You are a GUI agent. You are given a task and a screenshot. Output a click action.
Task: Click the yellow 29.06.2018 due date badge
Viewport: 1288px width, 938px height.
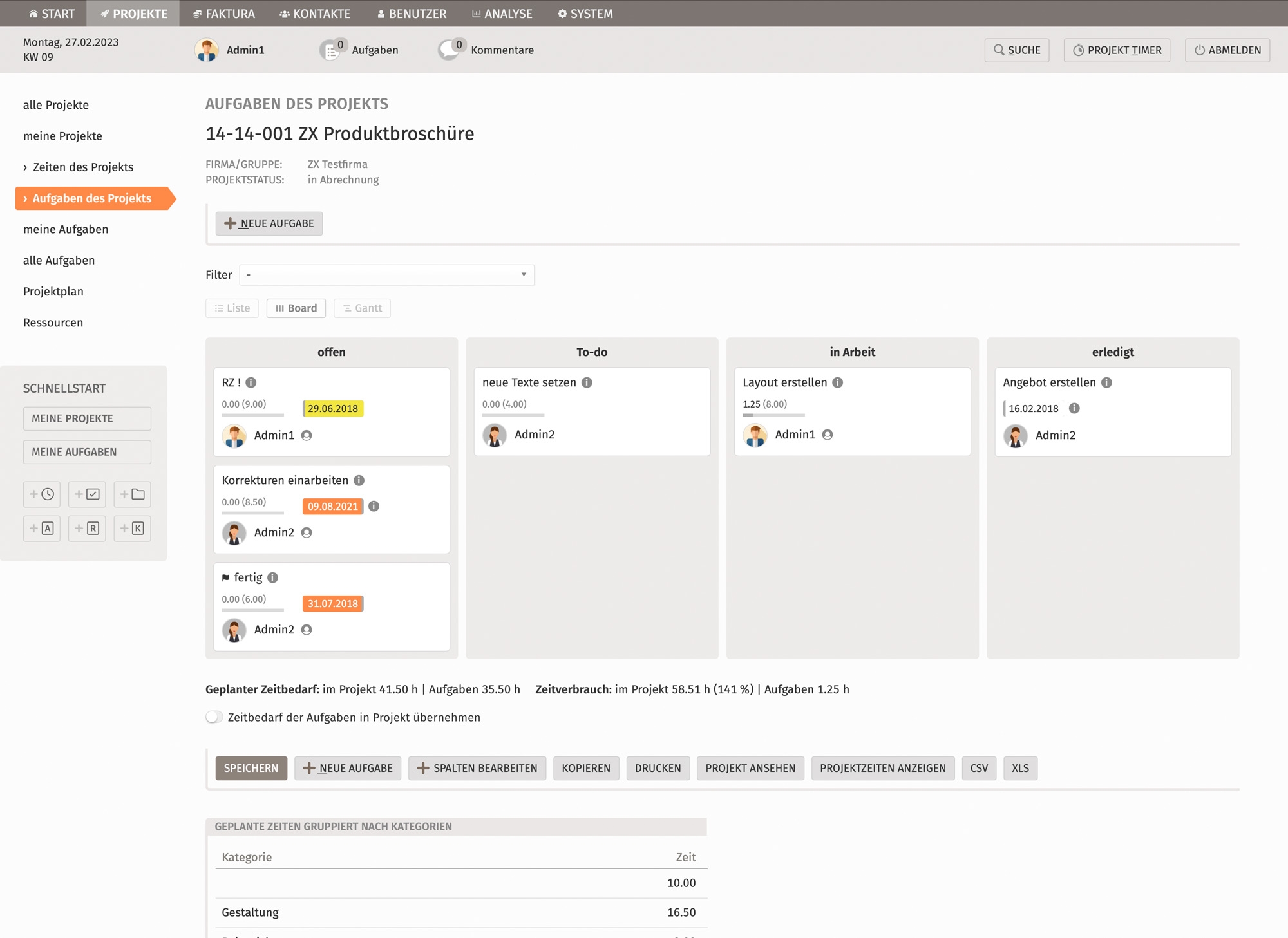[332, 408]
